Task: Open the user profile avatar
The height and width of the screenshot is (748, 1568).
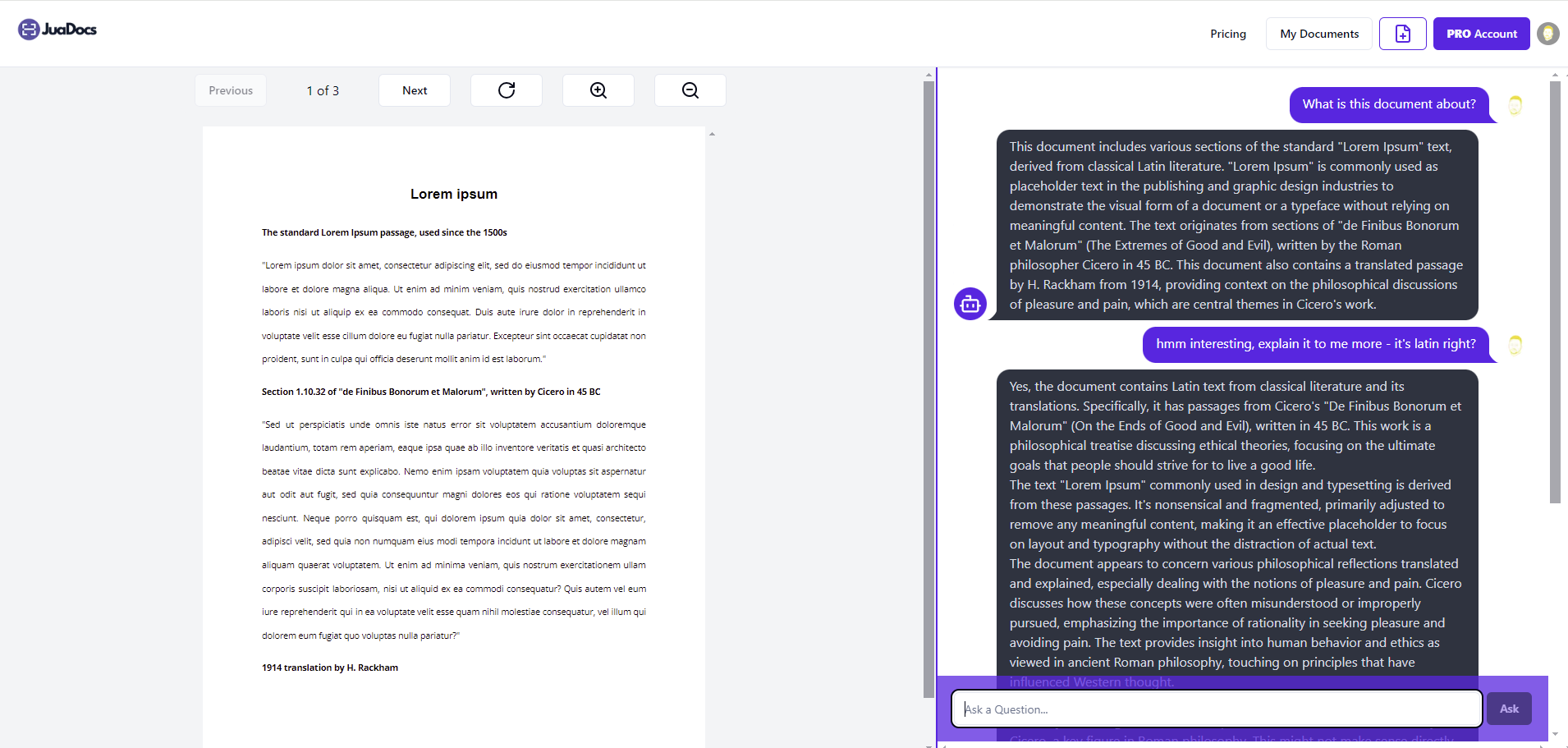Action: 1547,34
